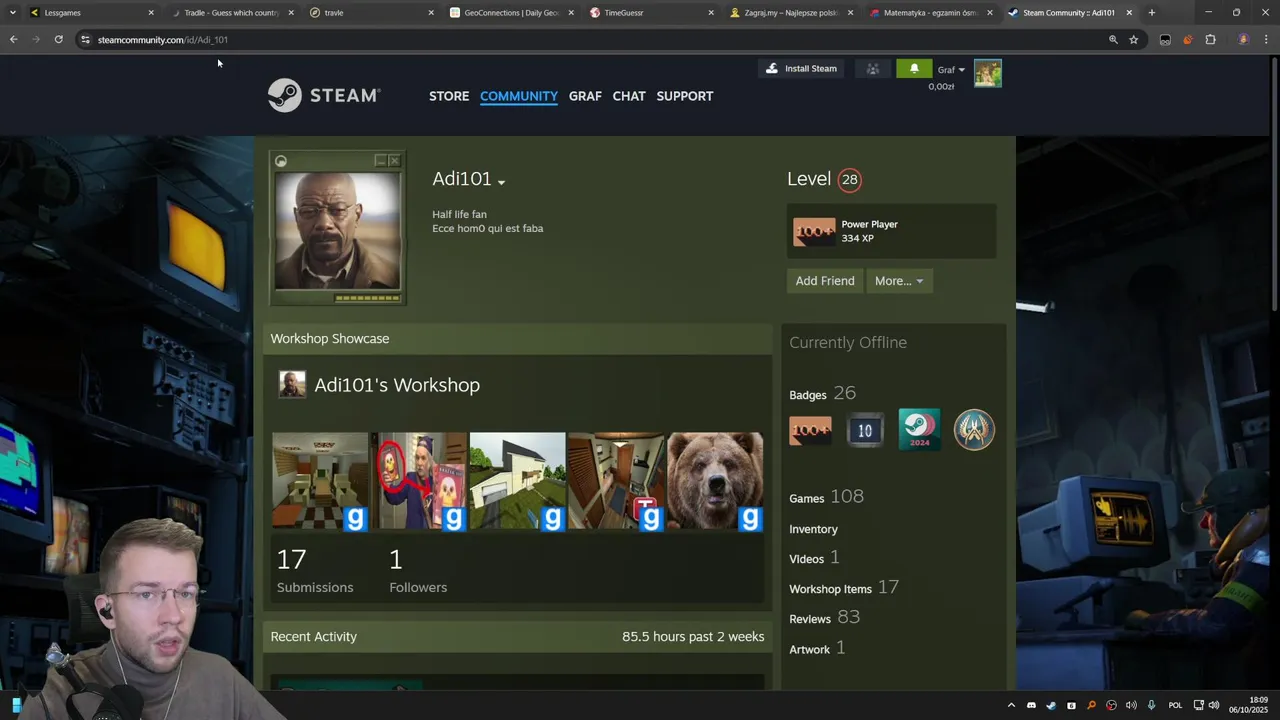Click the Recent Activity heading
This screenshot has width=1280, height=720.
click(313, 637)
